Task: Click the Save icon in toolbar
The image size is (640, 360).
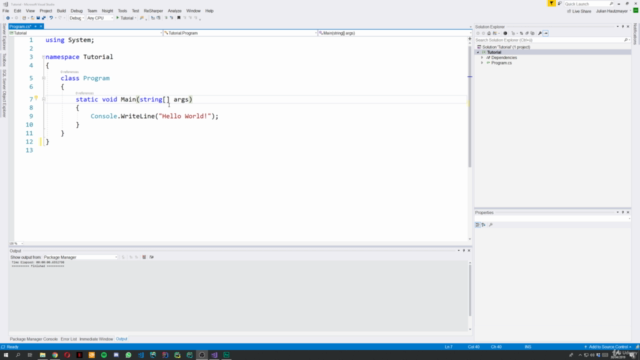Action: pos(38,18)
